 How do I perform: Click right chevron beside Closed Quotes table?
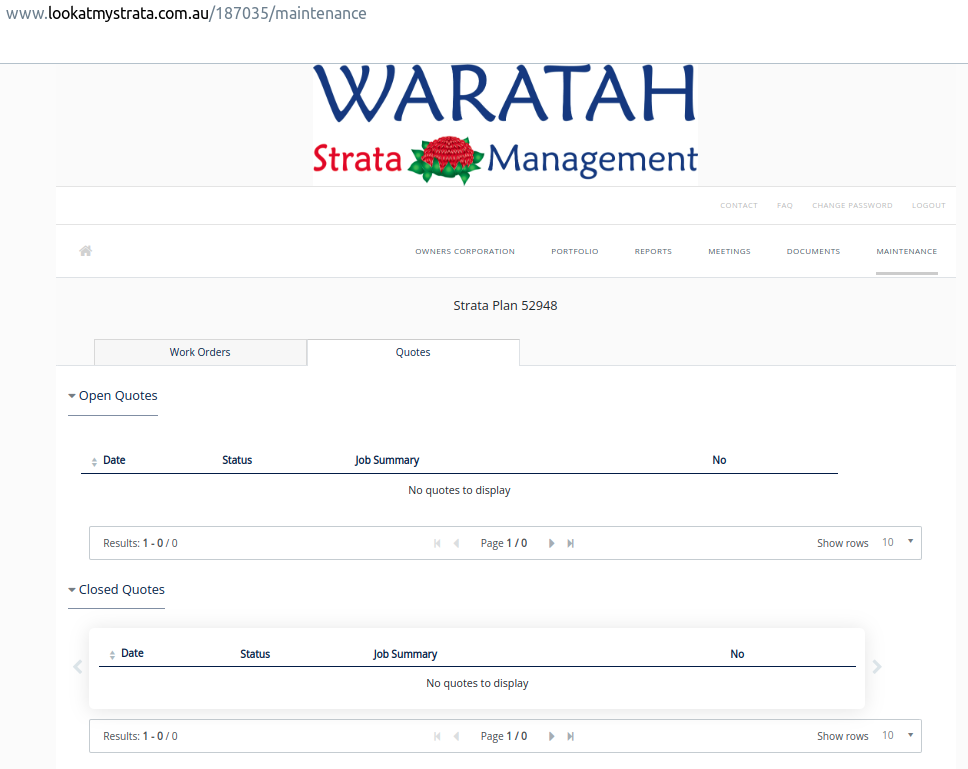coord(877,667)
